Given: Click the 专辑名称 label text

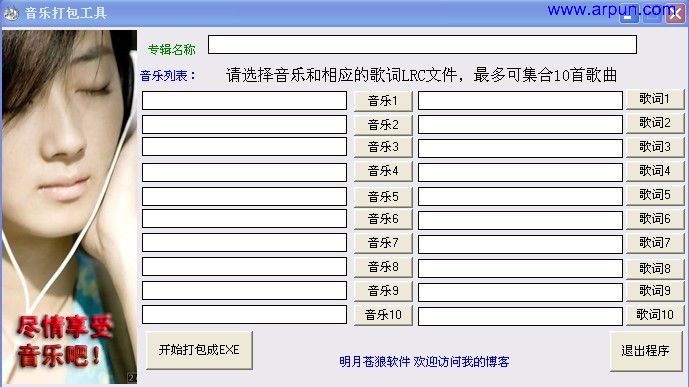Looking at the screenshot, I should [x=172, y=50].
